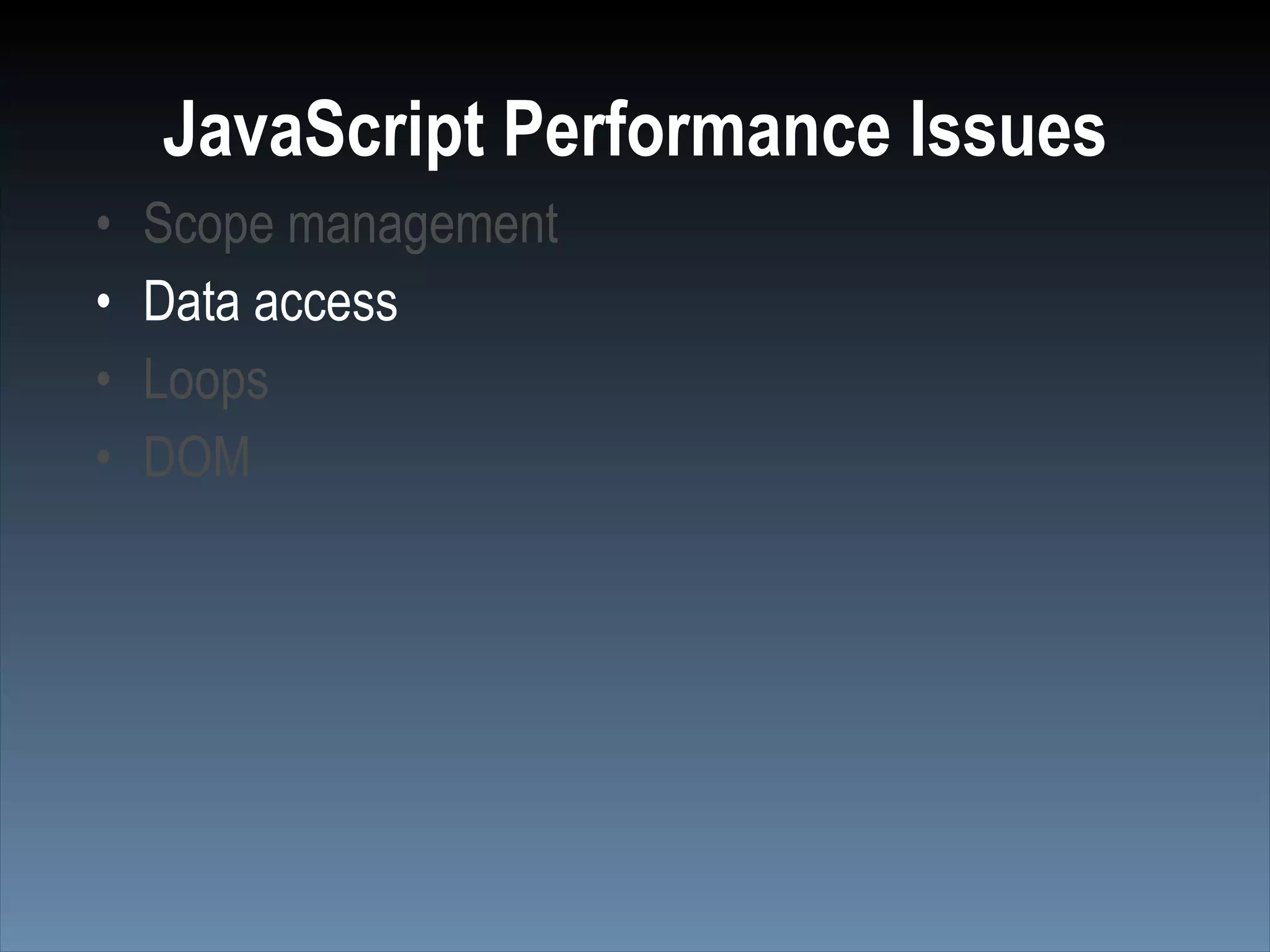The image size is (1270, 952).
Task: Click the word "Performance" in the heading
Action: click(697, 131)
